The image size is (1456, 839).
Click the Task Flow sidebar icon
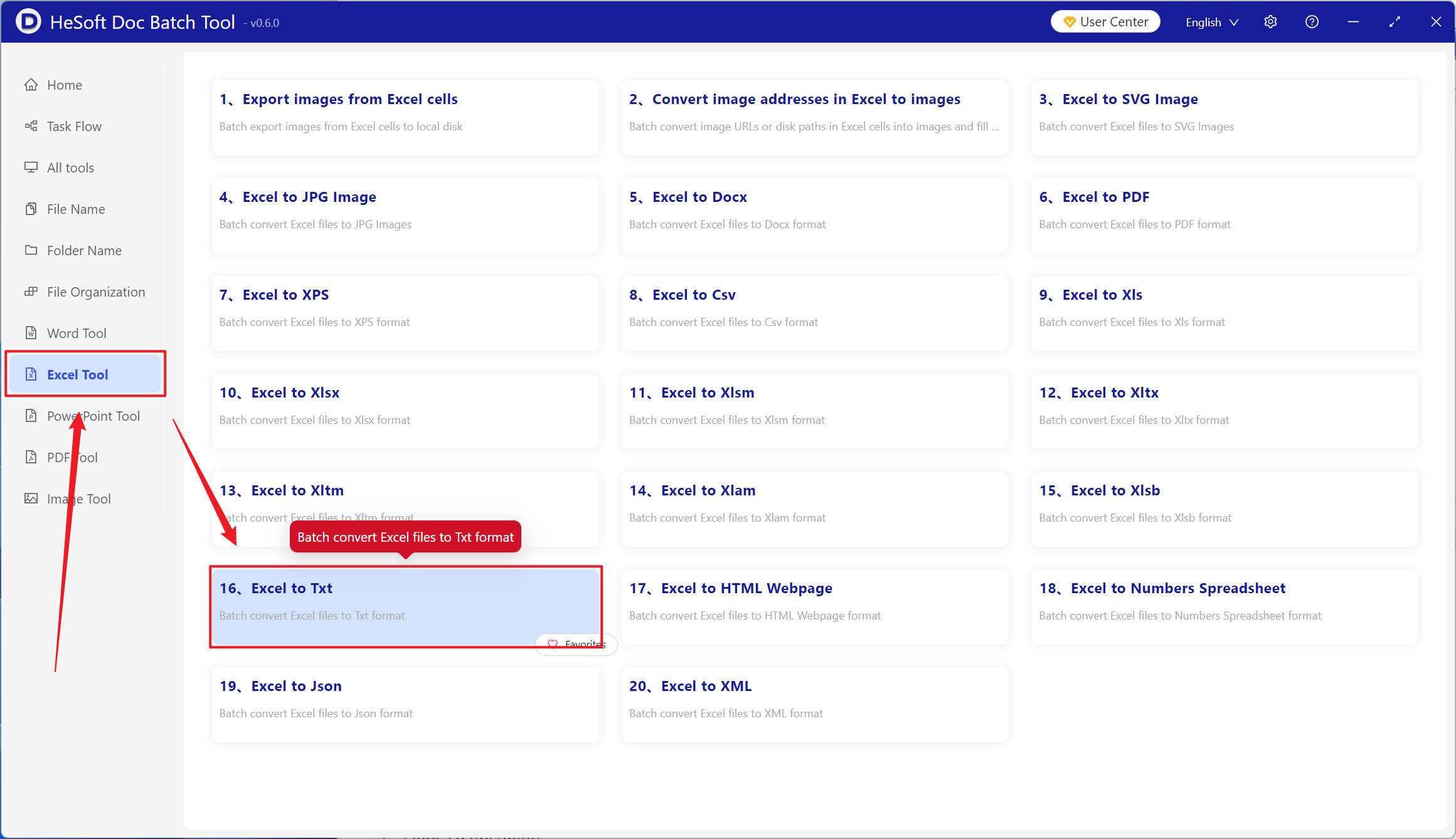(x=31, y=126)
